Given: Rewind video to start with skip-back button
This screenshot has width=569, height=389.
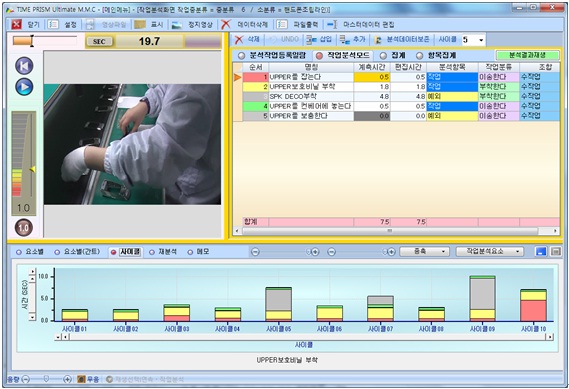Looking at the screenshot, I should click(24, 66).
